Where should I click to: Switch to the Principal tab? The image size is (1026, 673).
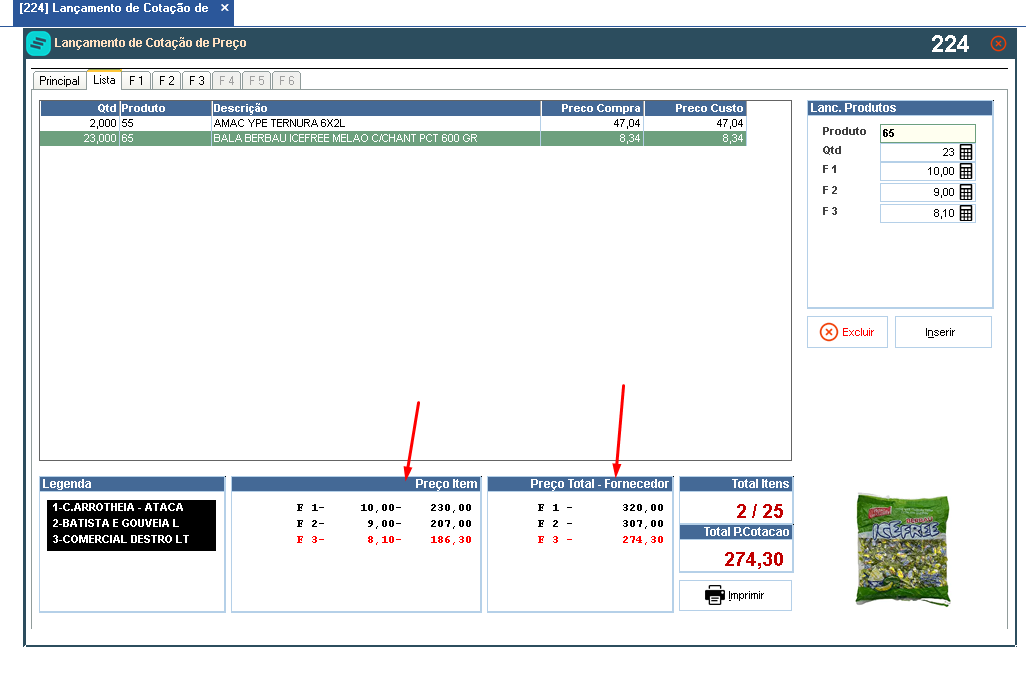click(x=59, y=80)
